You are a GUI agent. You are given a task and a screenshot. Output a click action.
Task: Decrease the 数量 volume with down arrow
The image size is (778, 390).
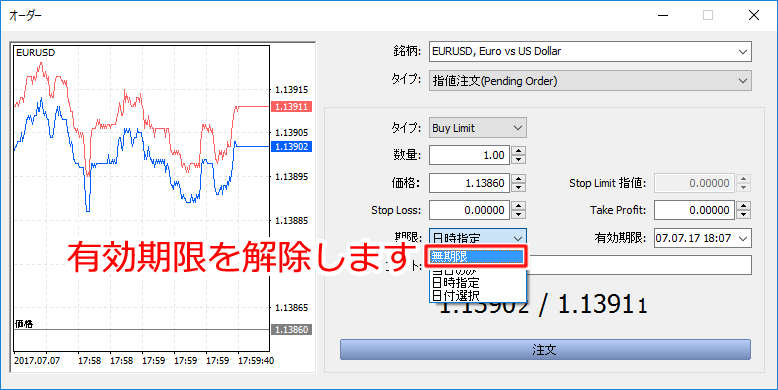pos(518,159)
